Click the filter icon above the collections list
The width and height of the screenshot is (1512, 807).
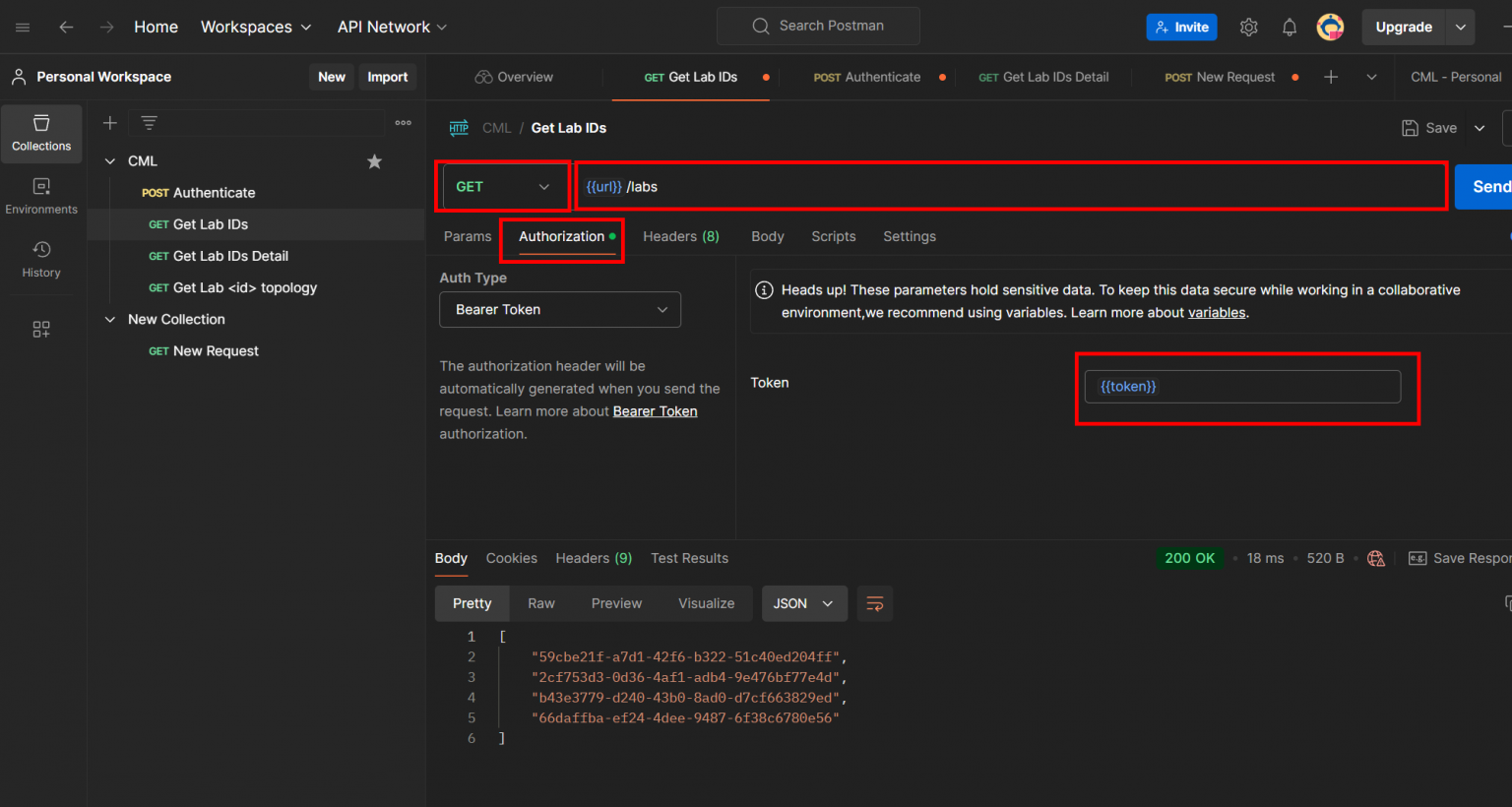148,122
